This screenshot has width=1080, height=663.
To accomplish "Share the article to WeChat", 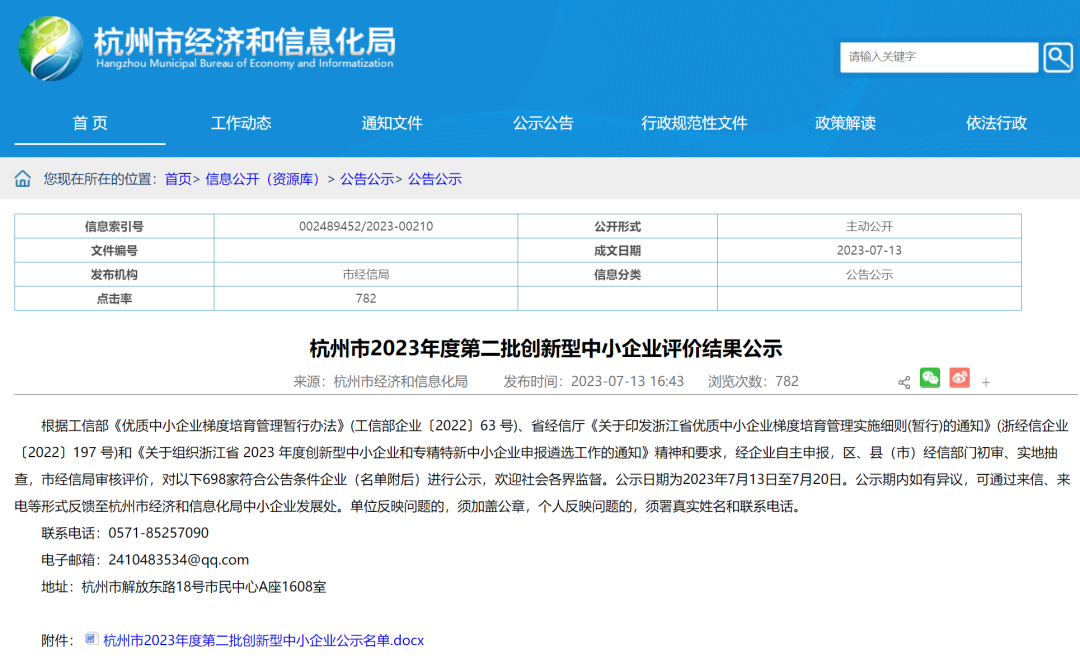I will point(930,379).
